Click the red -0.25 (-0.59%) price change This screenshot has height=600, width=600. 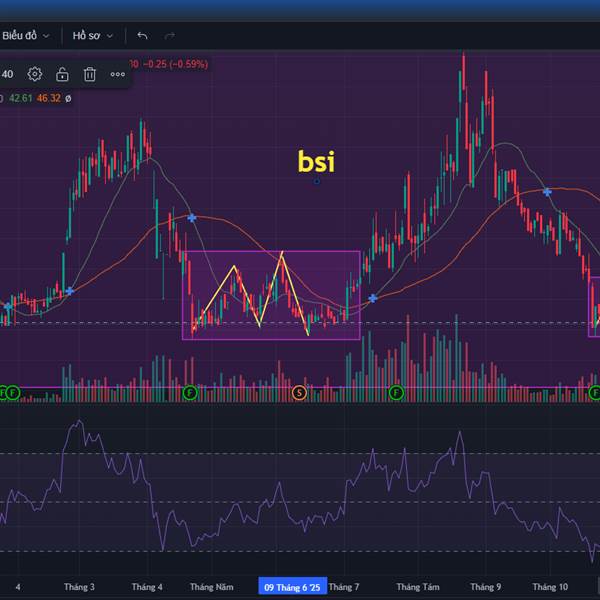point(176,64)
